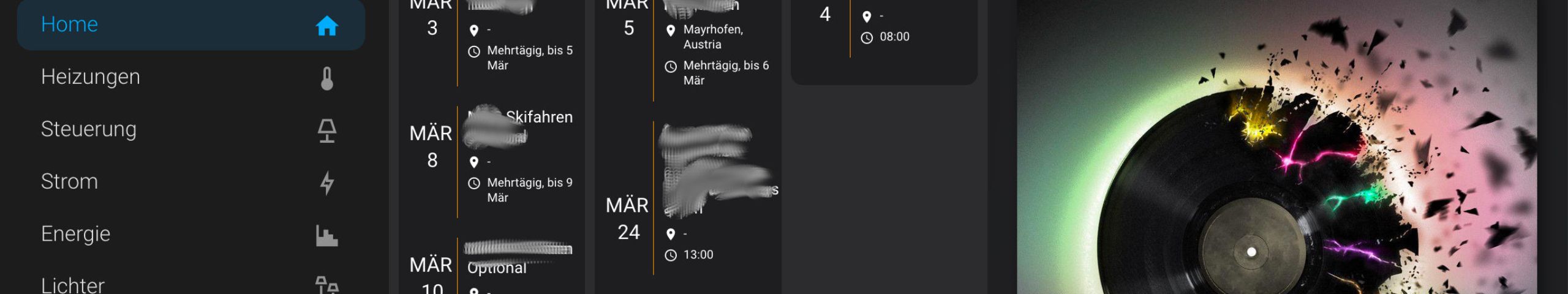The image size is (1568, 294).
Task: Go to the Steuerung page
Action: point(89,129)
